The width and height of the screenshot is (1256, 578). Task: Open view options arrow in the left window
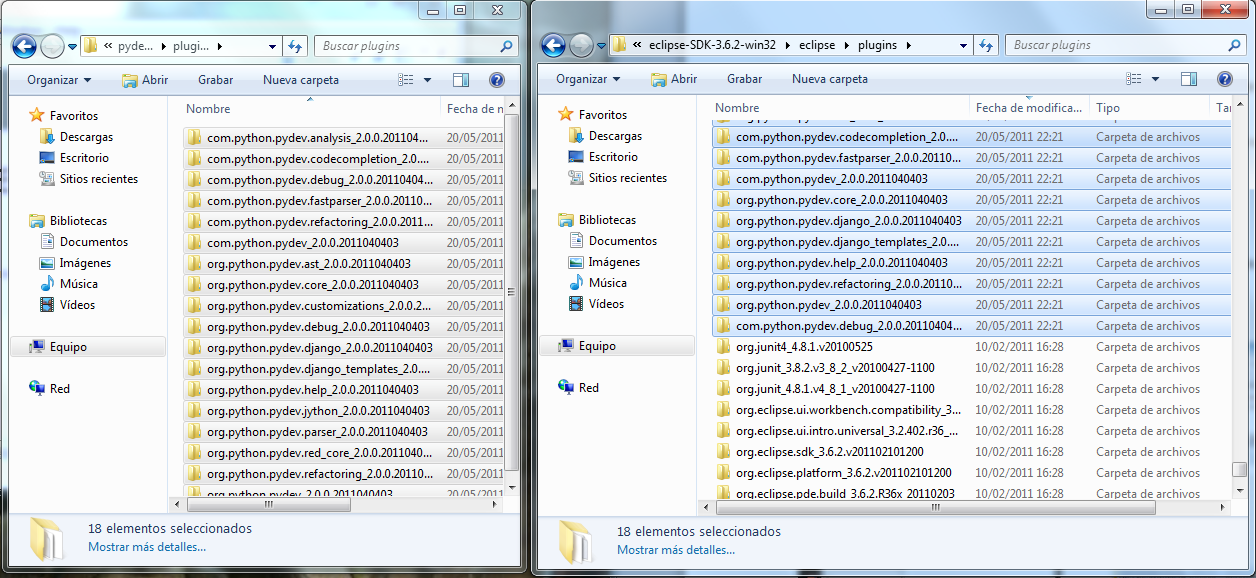[427, 80]
